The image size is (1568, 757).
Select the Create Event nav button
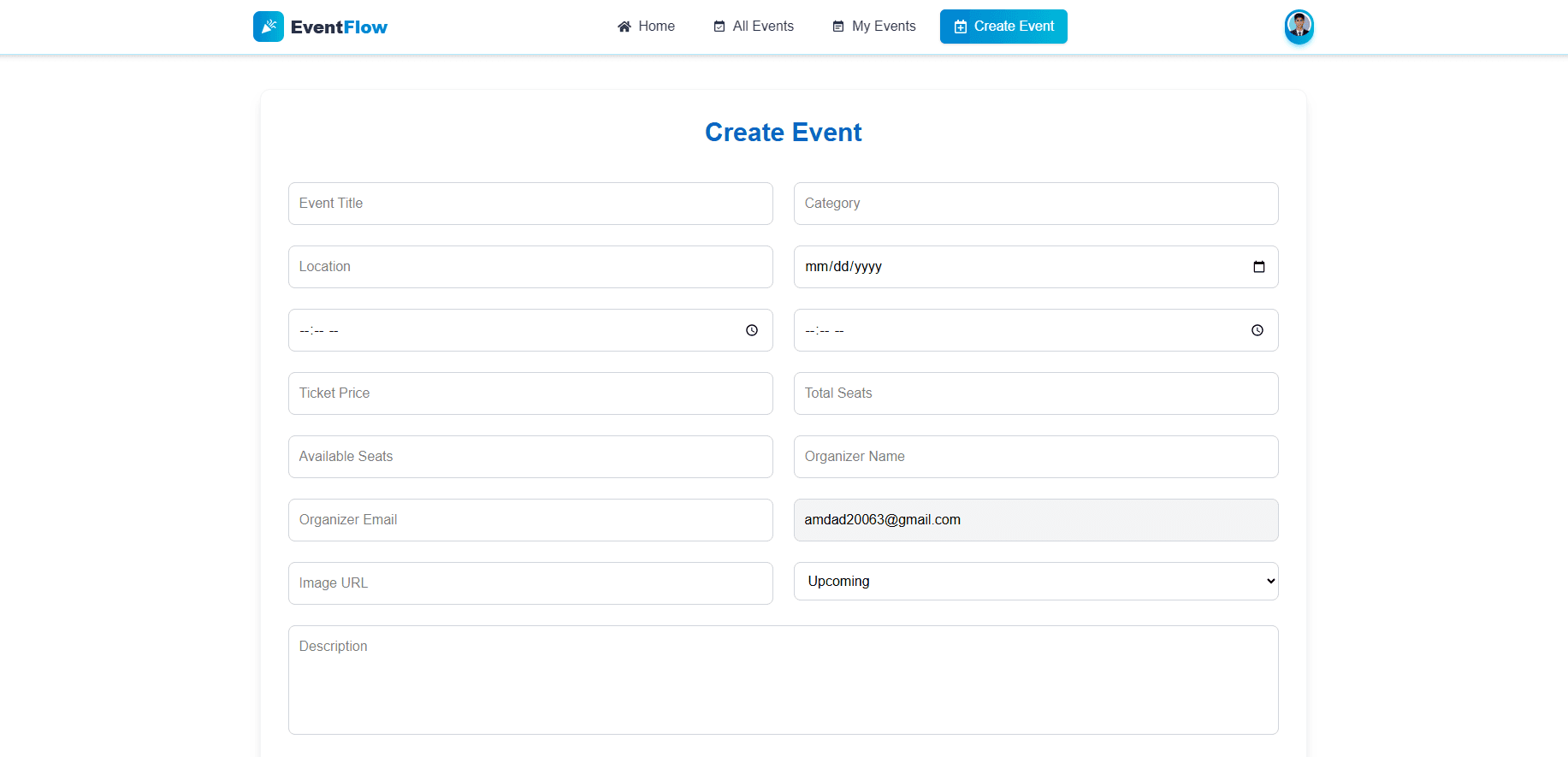(x=1003, y=27)
